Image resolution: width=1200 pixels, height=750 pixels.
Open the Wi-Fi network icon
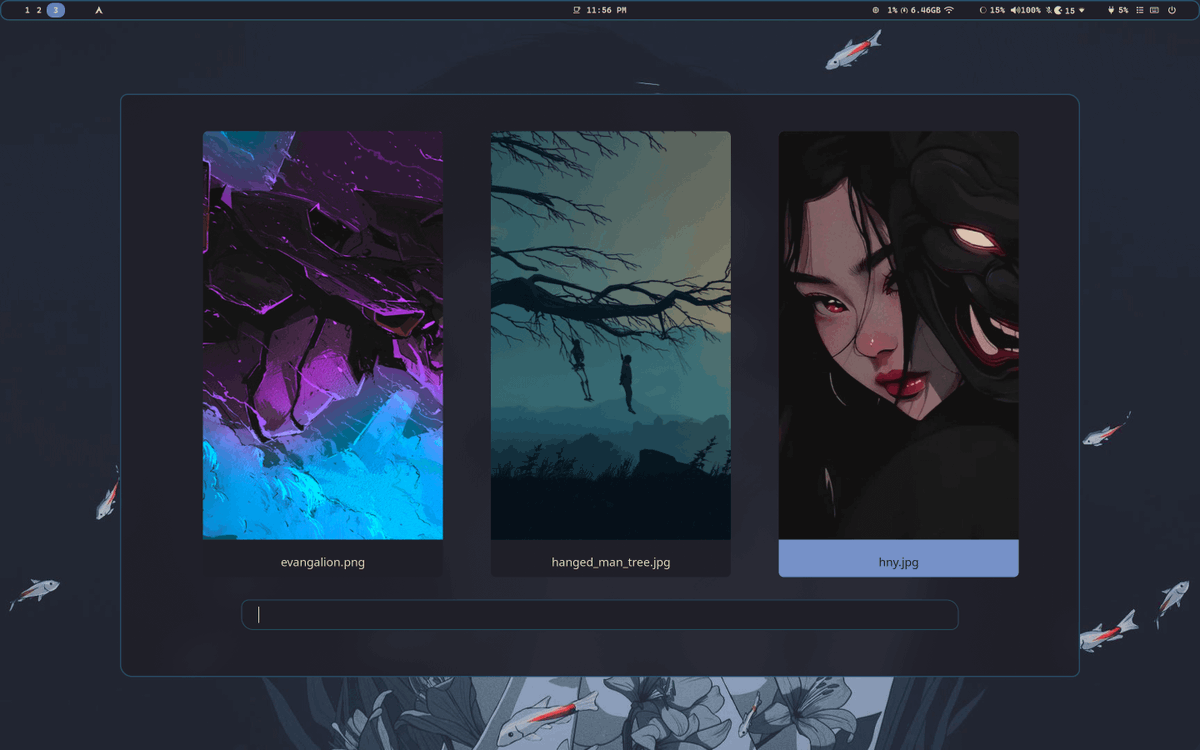point(949,10)
